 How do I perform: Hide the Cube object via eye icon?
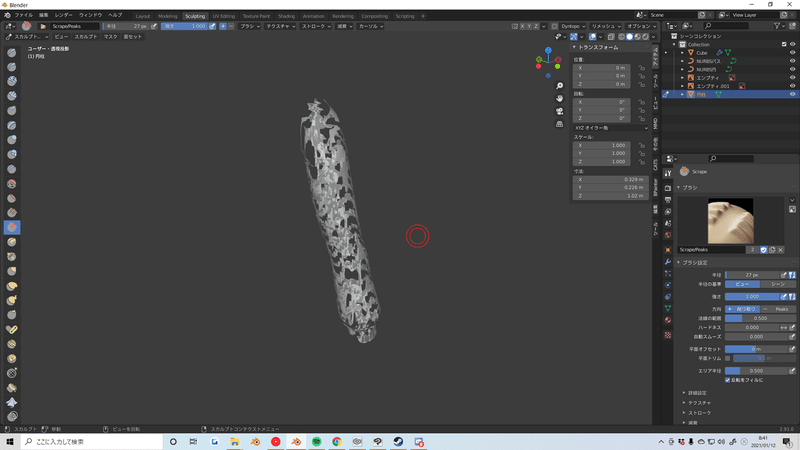(x=792, y=53)
